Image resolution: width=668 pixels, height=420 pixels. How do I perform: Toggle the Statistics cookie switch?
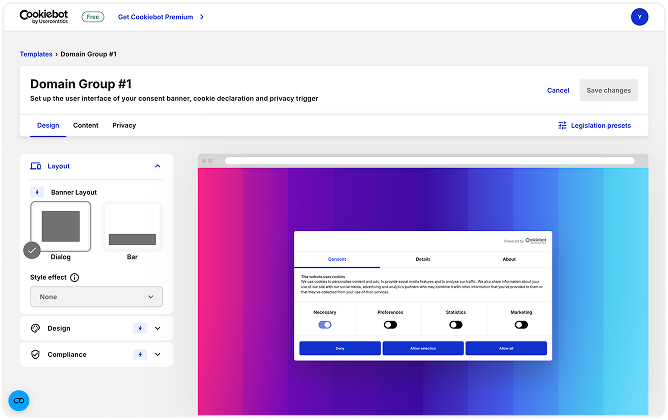coord(455,325)
